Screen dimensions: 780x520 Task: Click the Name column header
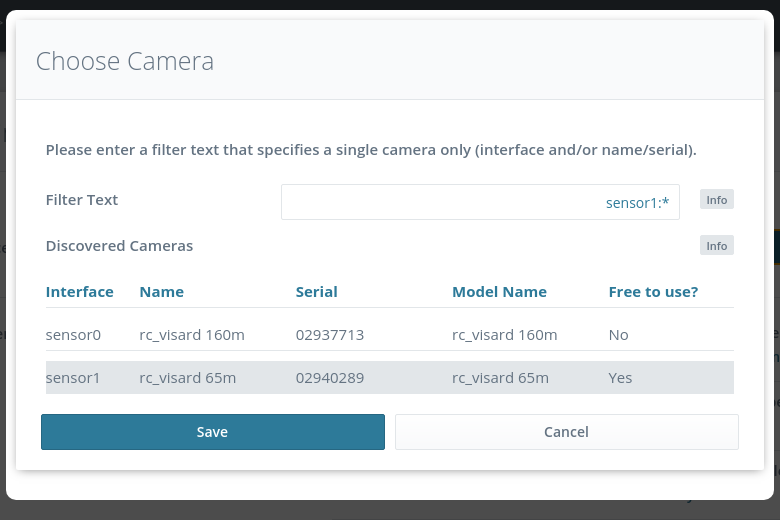click(x=162, y=292)
